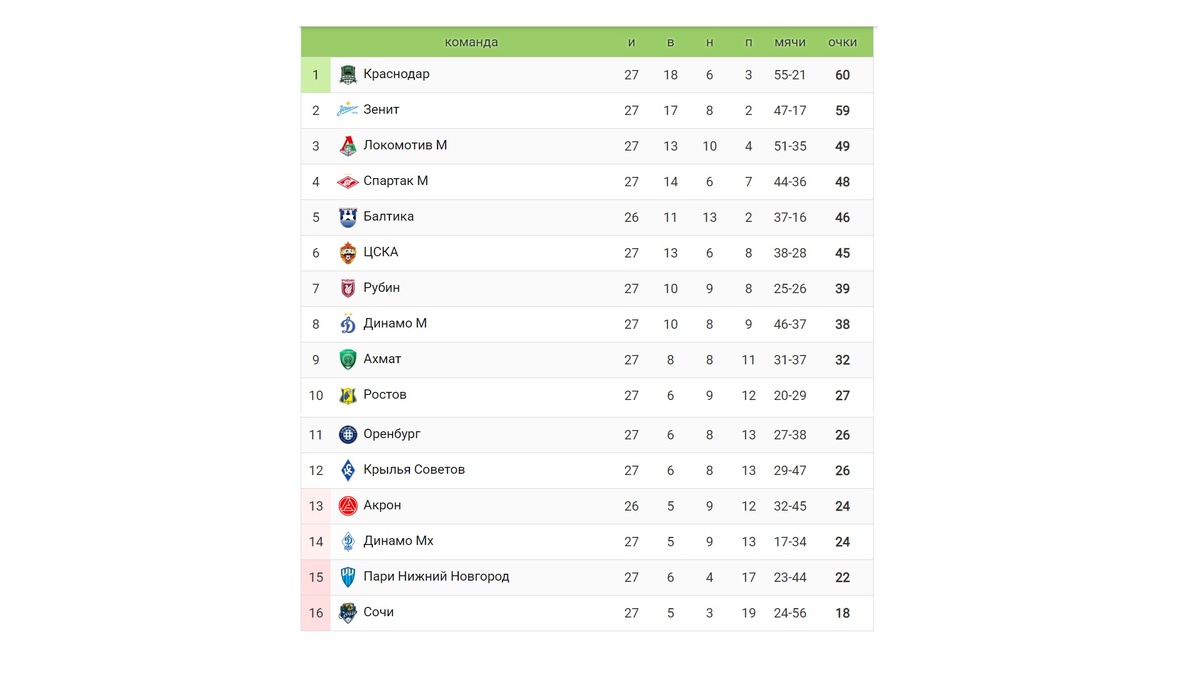Open the Рубин team link
The image size is (1200, 675).
point(381,288)
